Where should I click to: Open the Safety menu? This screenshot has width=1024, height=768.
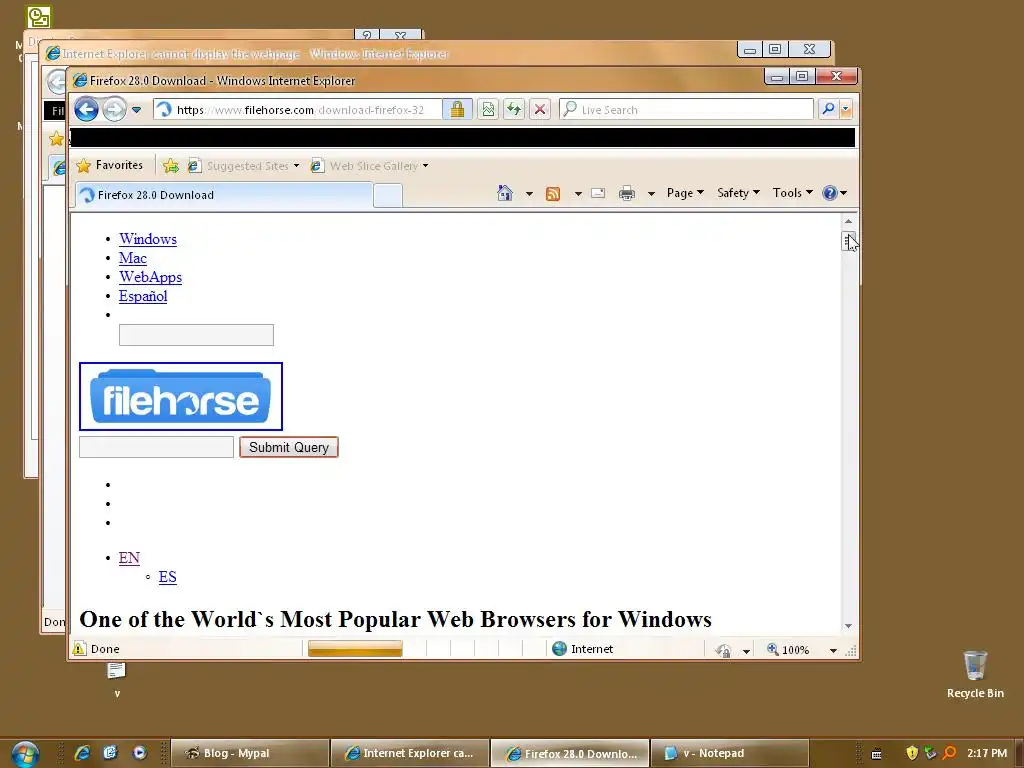pos(738,193)
